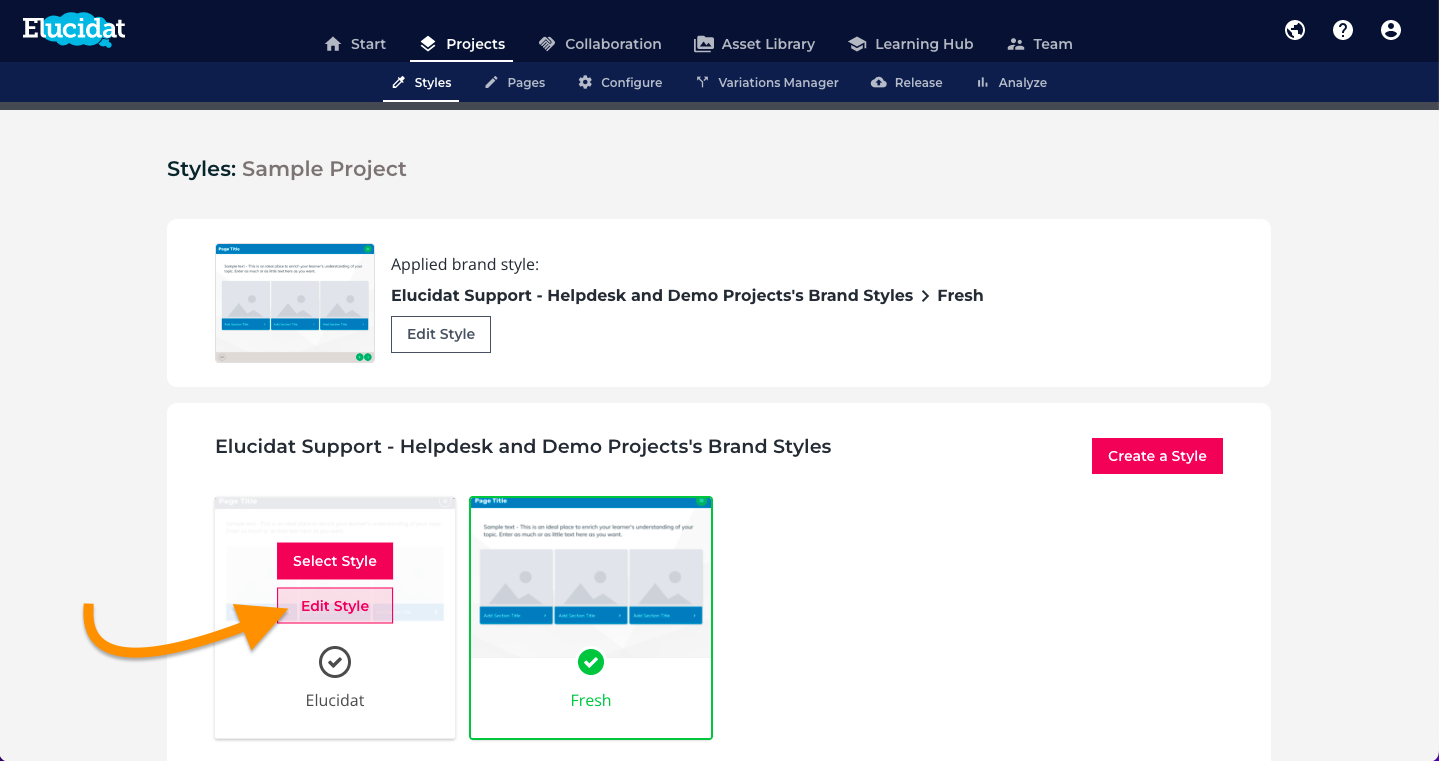Click the Styles: Sample Project heading
The image size is (1439, 761).
(287, 169)
